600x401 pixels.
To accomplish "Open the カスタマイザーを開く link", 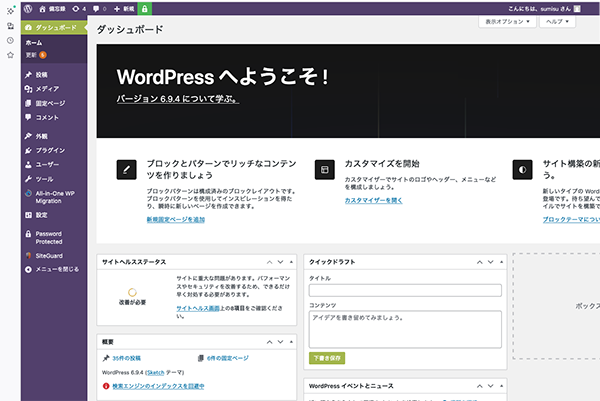I will [373, 200].
